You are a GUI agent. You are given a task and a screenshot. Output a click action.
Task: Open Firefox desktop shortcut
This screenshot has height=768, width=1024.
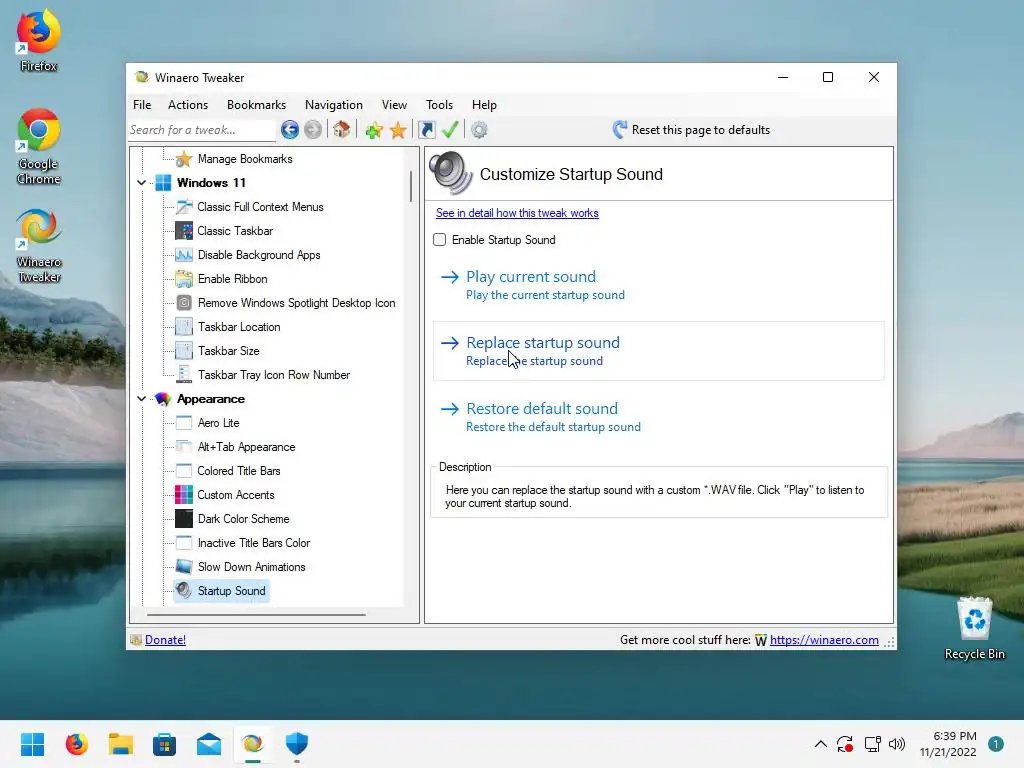39,39
